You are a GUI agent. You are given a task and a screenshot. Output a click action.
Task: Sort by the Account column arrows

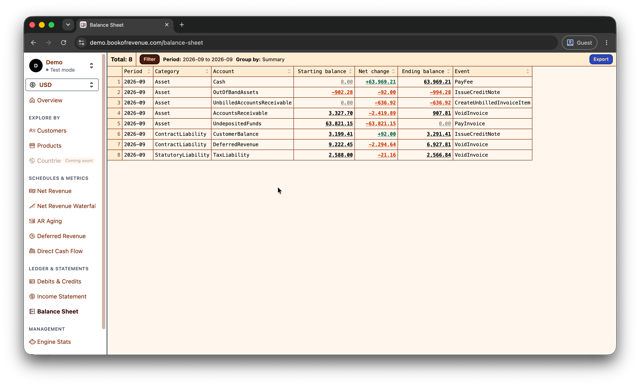(x=289, y=71)
